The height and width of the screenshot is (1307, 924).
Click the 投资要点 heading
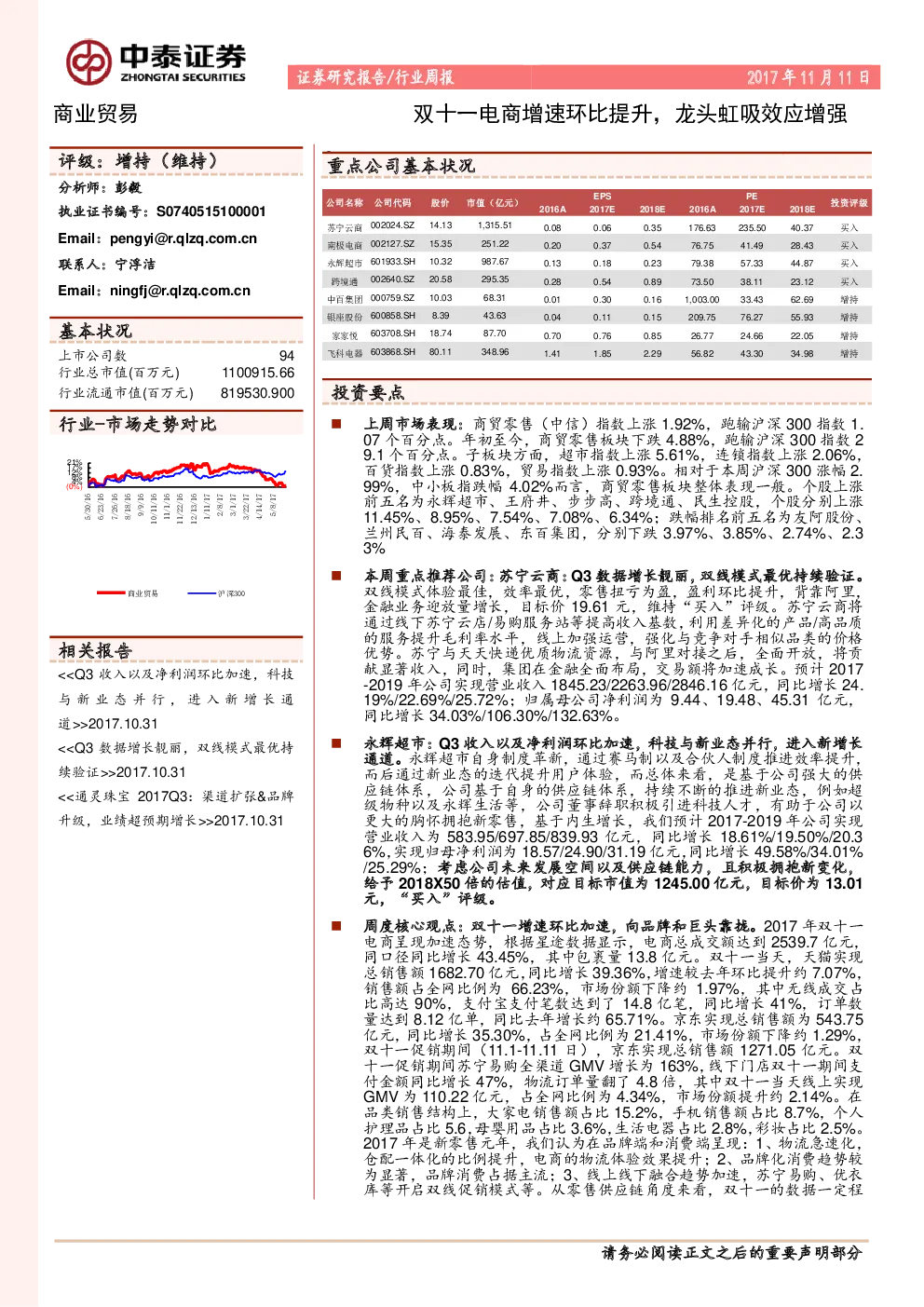click(368, 392)
